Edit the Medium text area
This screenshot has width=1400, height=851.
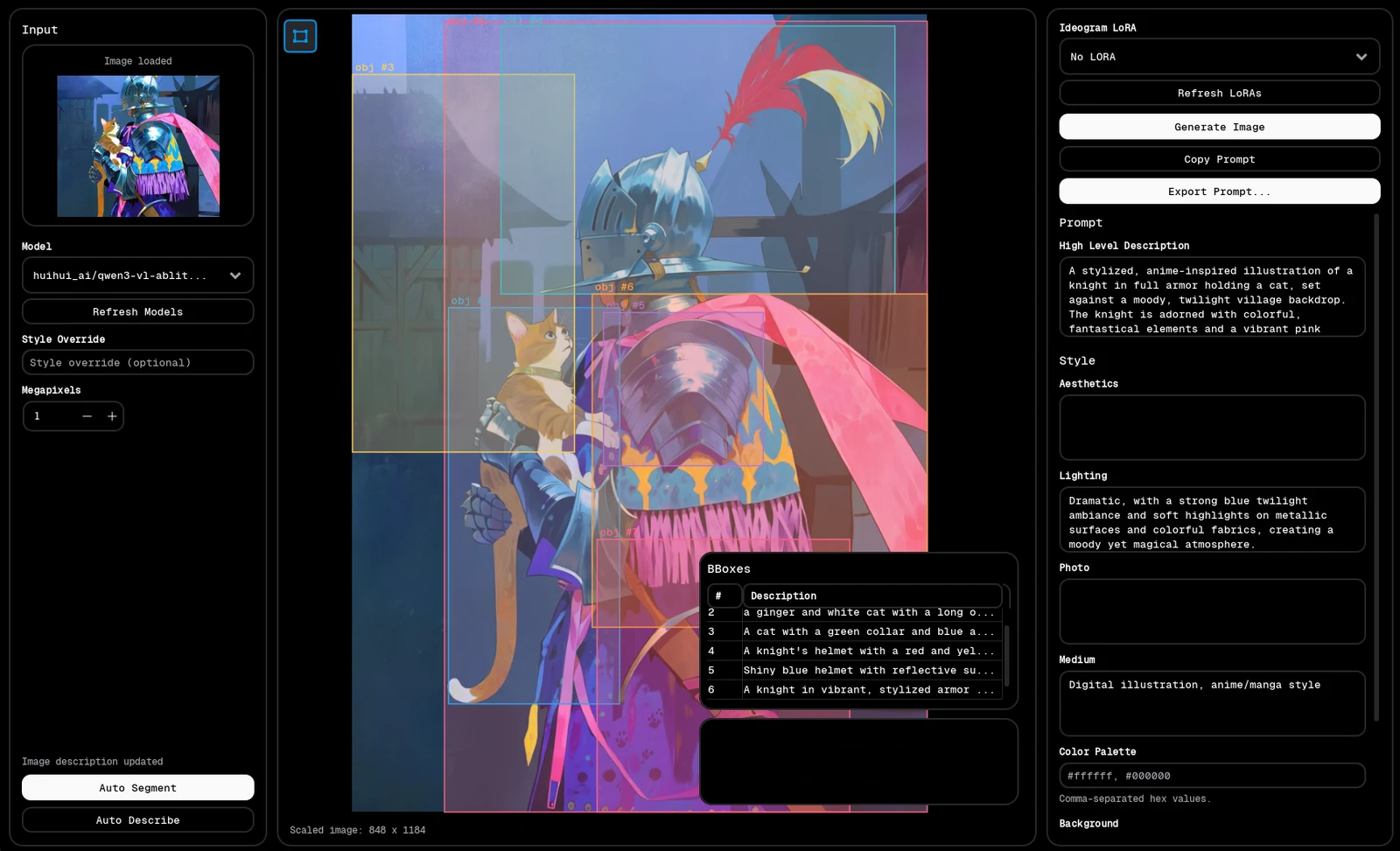[x=1212, y=703]
